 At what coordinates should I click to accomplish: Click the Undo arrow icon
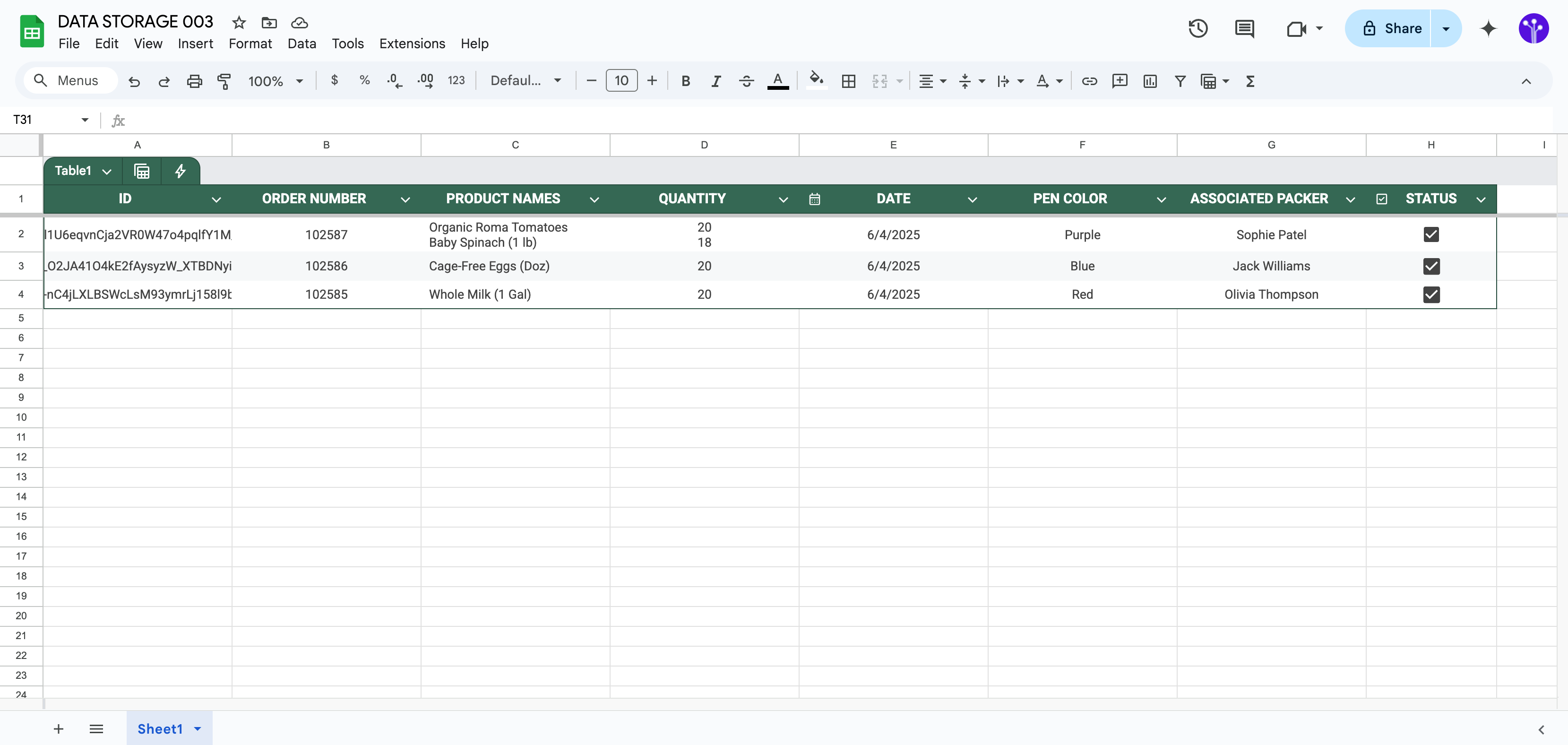(134, 81)
